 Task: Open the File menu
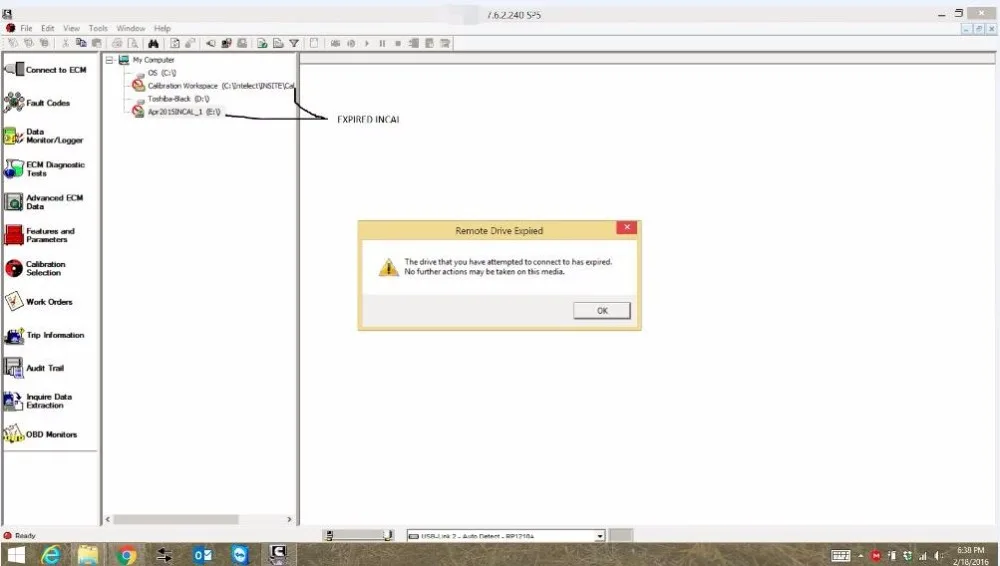26,28
